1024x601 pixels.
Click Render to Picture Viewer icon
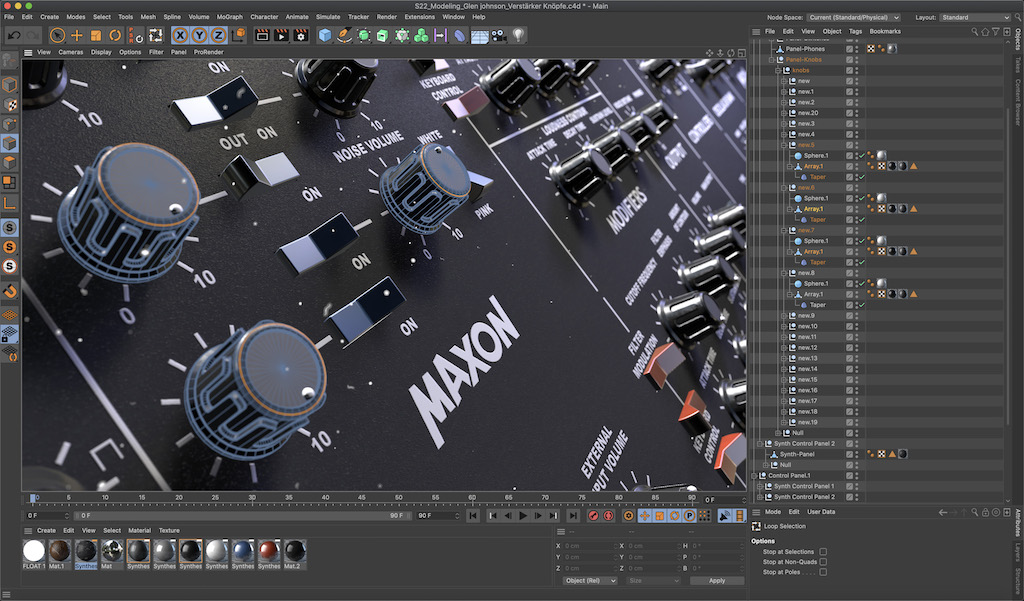[281, 35]
